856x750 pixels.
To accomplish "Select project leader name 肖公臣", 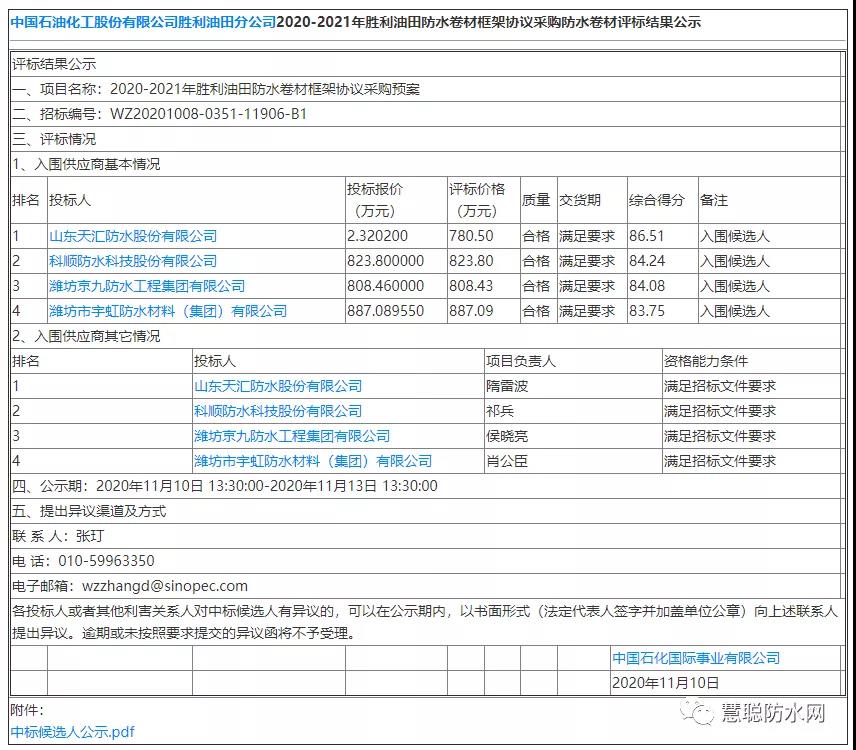I will (x=507, y=461).
